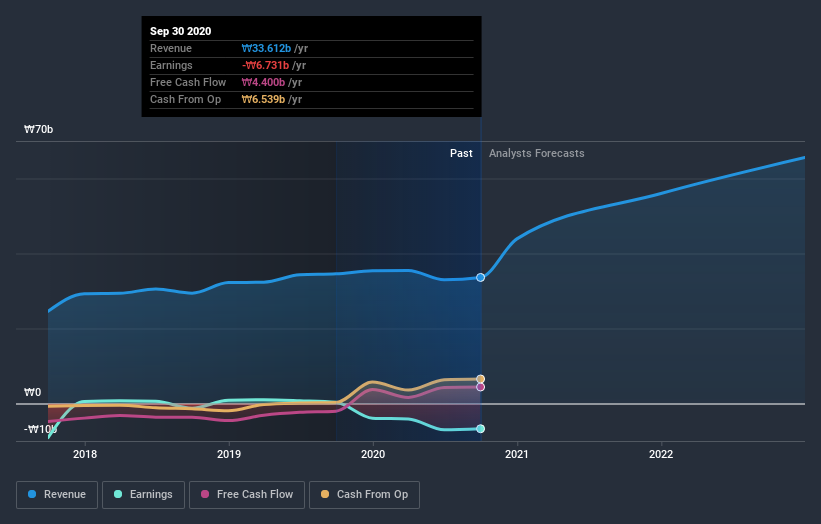Click the Sep 30 2020 tooltip date
Screen dimensions: 821x524
(x=181, y=31)
